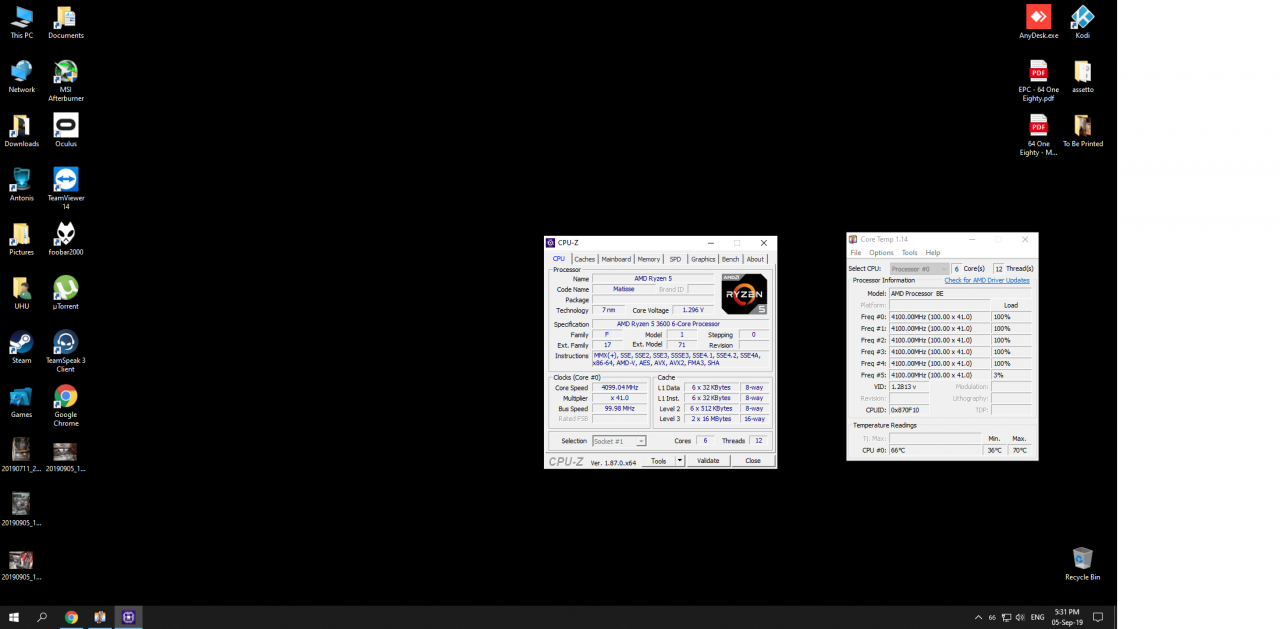The height and width of the screenshot is (629, 1280).
Task: Switch to the About tab in CPU-Z
Action: [755, 259]
